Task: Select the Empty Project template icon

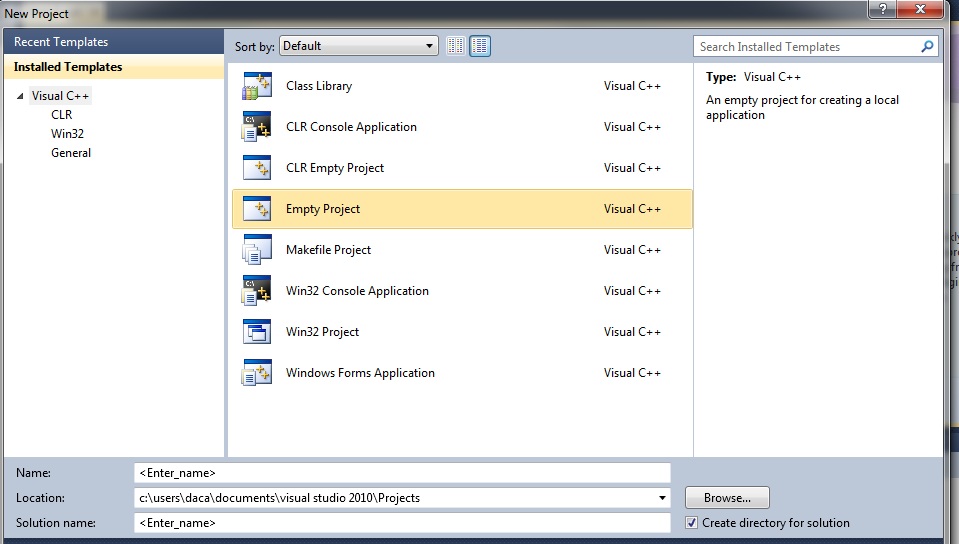Action: 257,209
